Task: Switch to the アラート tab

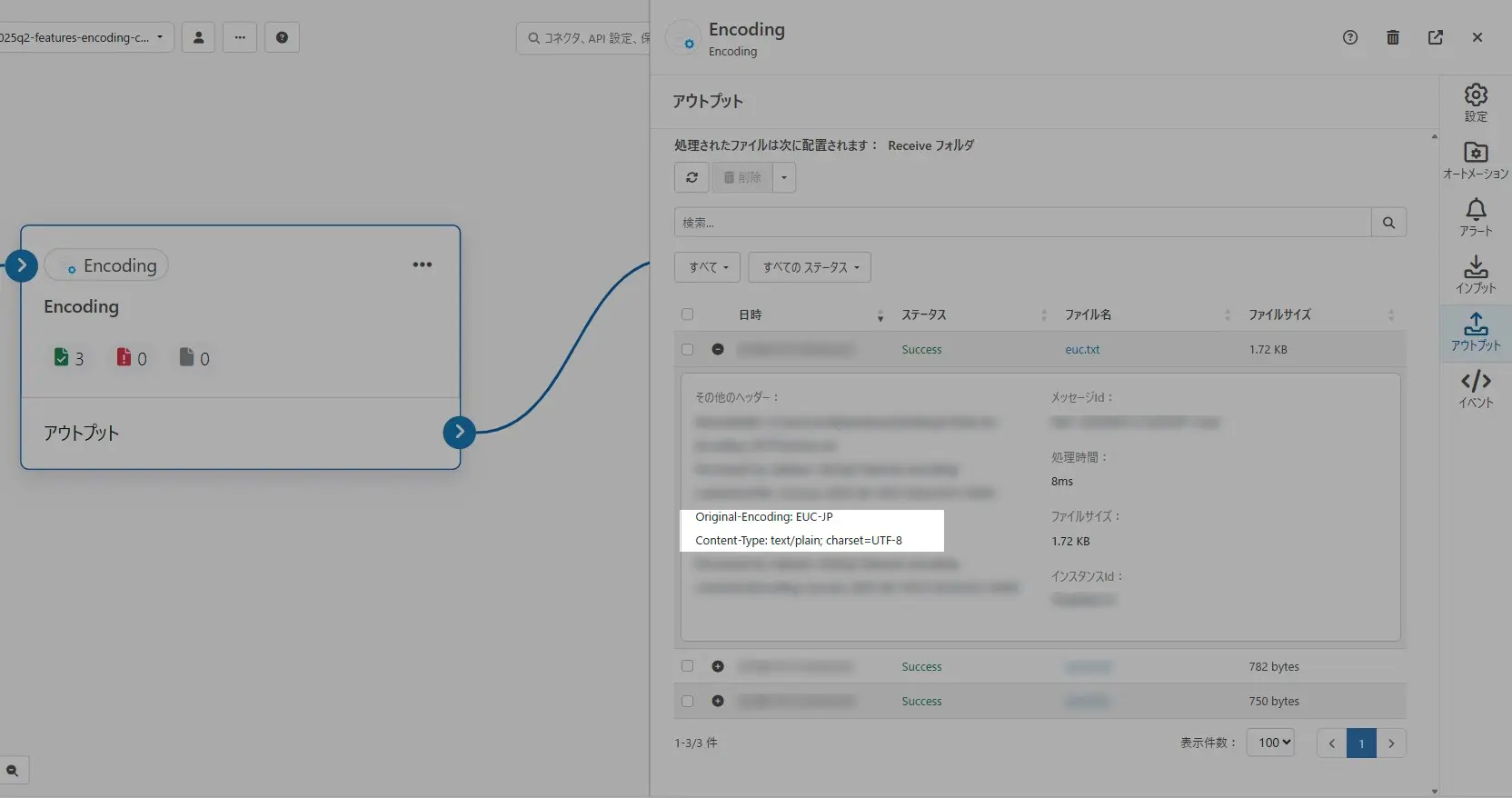Action: (x=1476, y=217)
